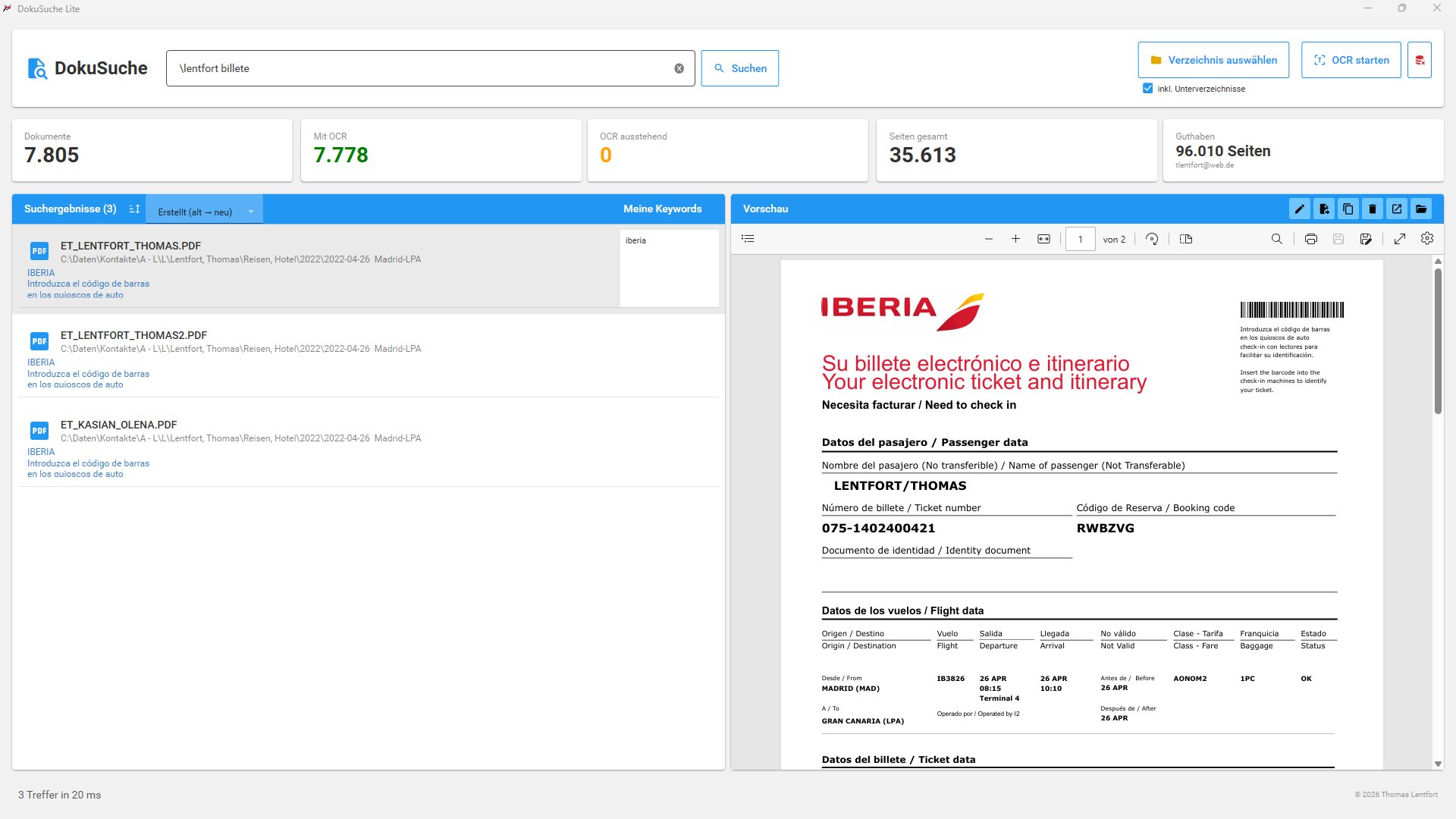Image resolution: width=1456 pixels, height=819 pixels.
Task: Click the preview's vertical scrollbar thumb
Action: (1438, 341)
